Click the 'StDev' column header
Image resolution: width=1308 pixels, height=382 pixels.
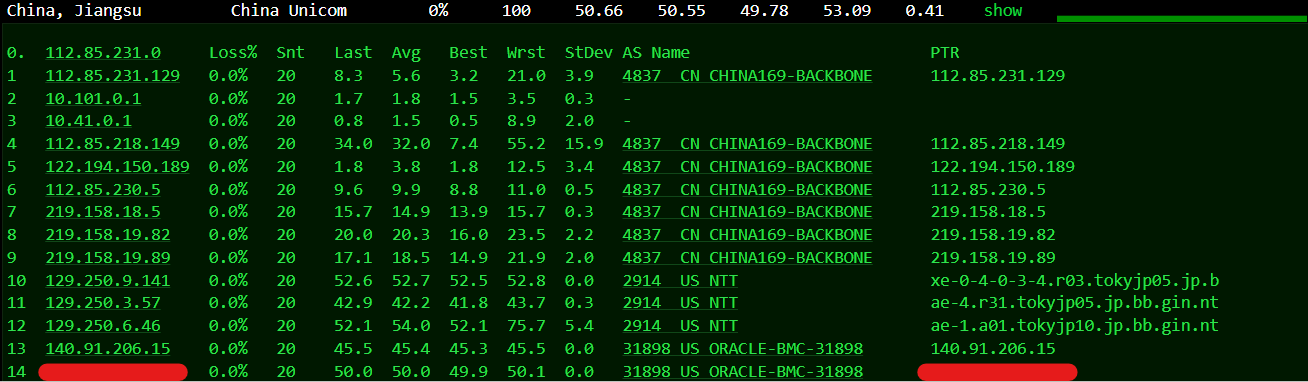click(x=588, y=52)
